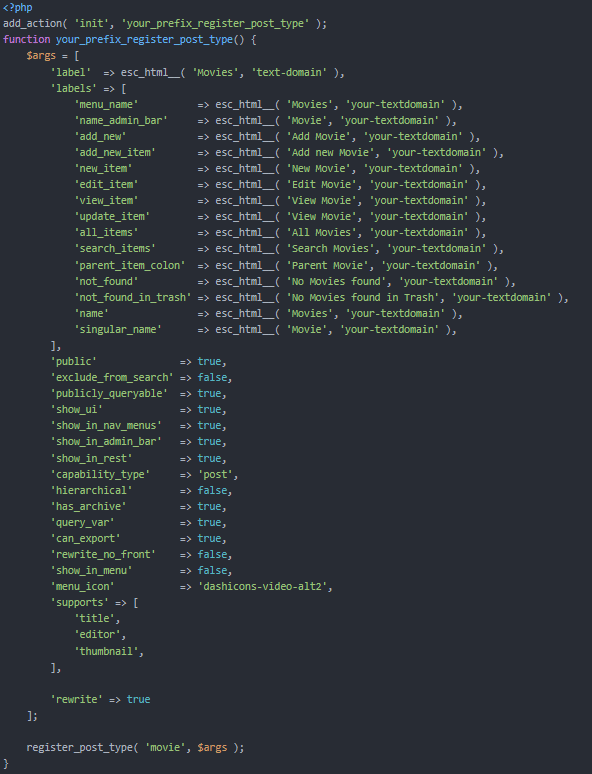The width and height of the screenshot is (592, 774).
Task: Click the '<?php' opening tag
Action: pos(17,7)
